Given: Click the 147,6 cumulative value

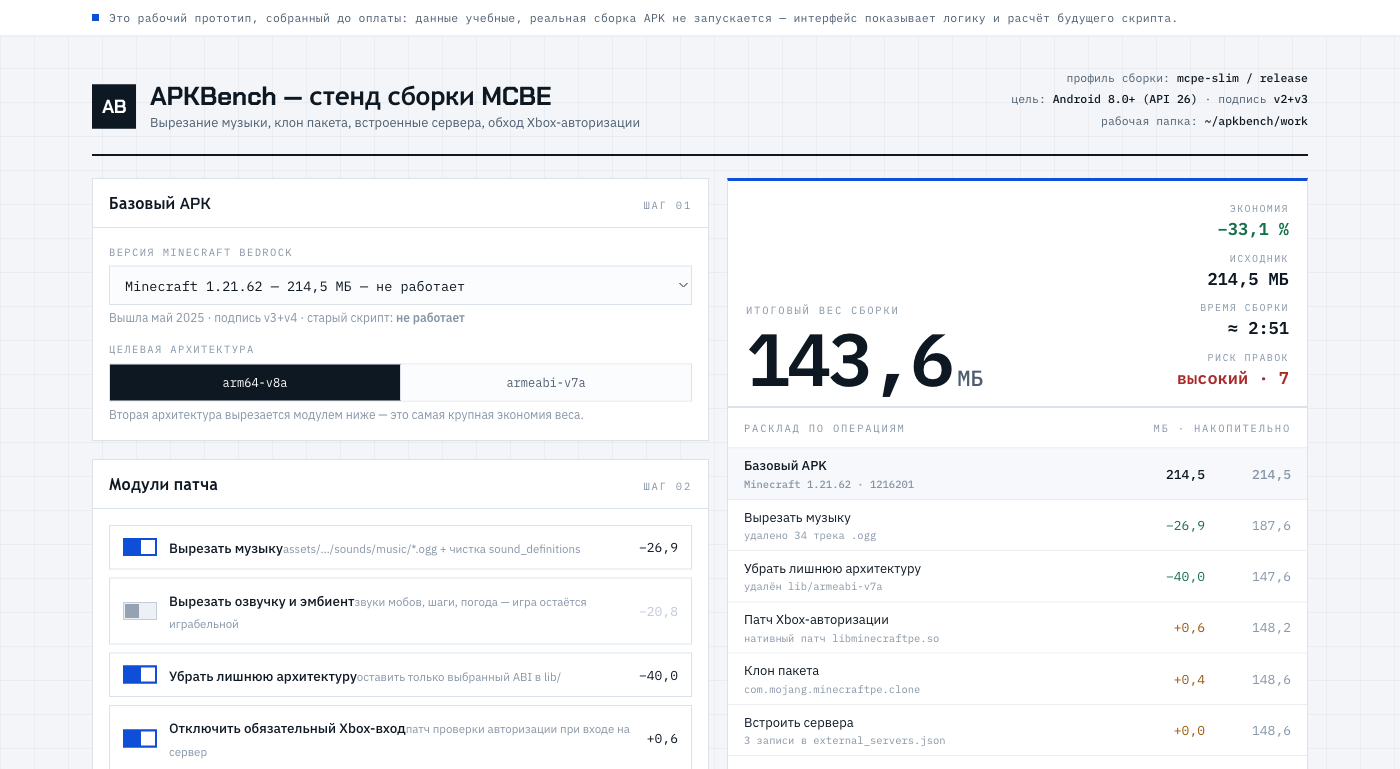Looking at the screenshot, I should (x=1271, y=577).
